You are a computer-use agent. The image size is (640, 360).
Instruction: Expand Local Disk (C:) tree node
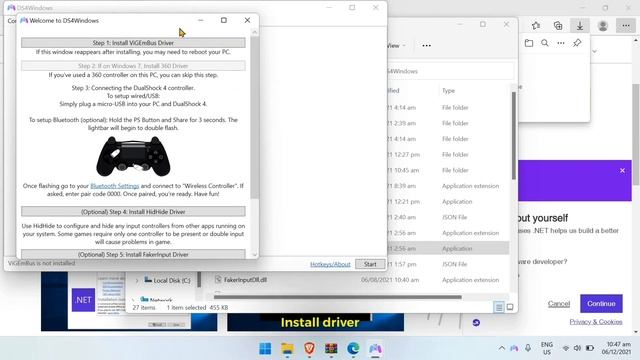tap(137, 280)
